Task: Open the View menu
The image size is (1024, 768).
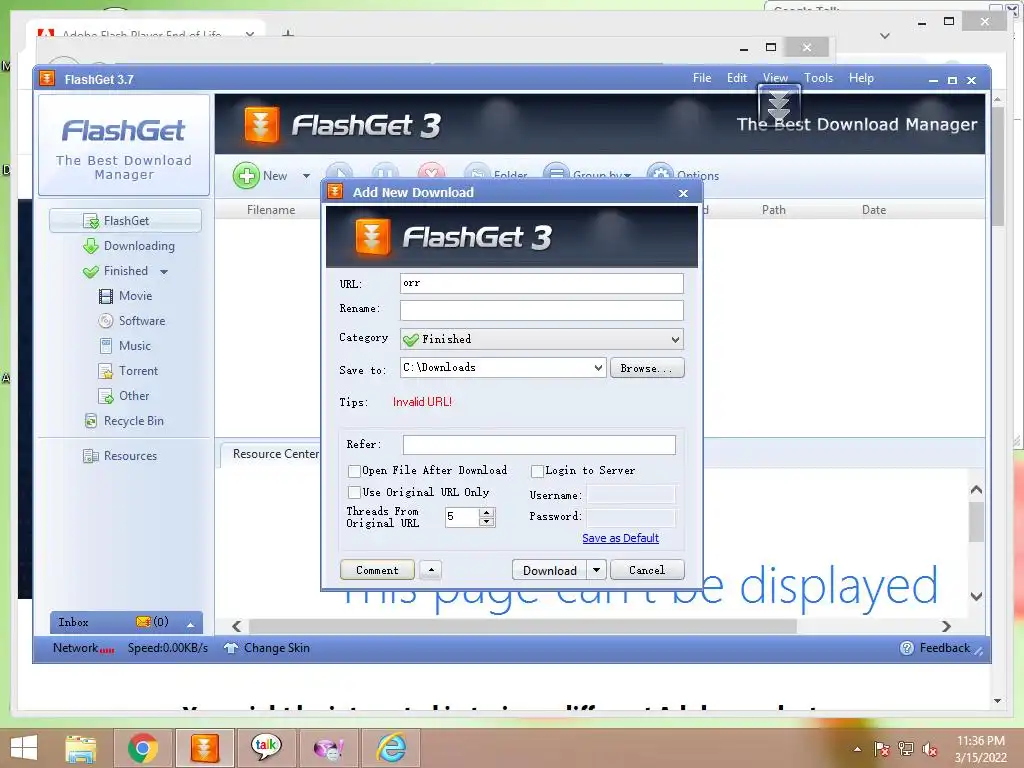Action: (x=775, y=78)
